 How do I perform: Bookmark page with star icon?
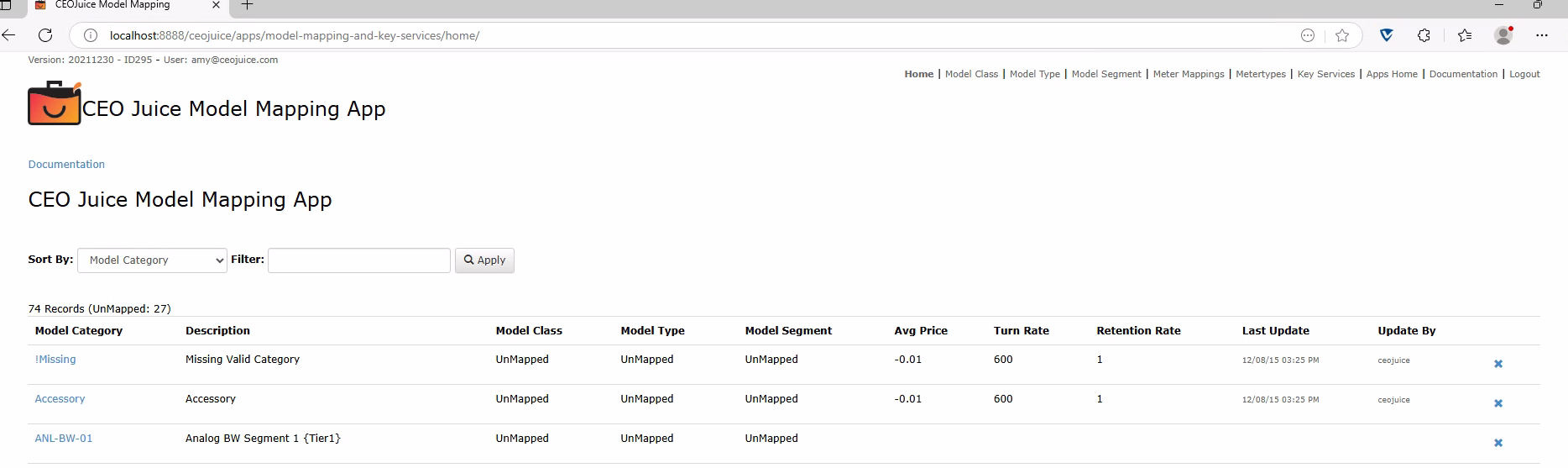point(1342,35)
